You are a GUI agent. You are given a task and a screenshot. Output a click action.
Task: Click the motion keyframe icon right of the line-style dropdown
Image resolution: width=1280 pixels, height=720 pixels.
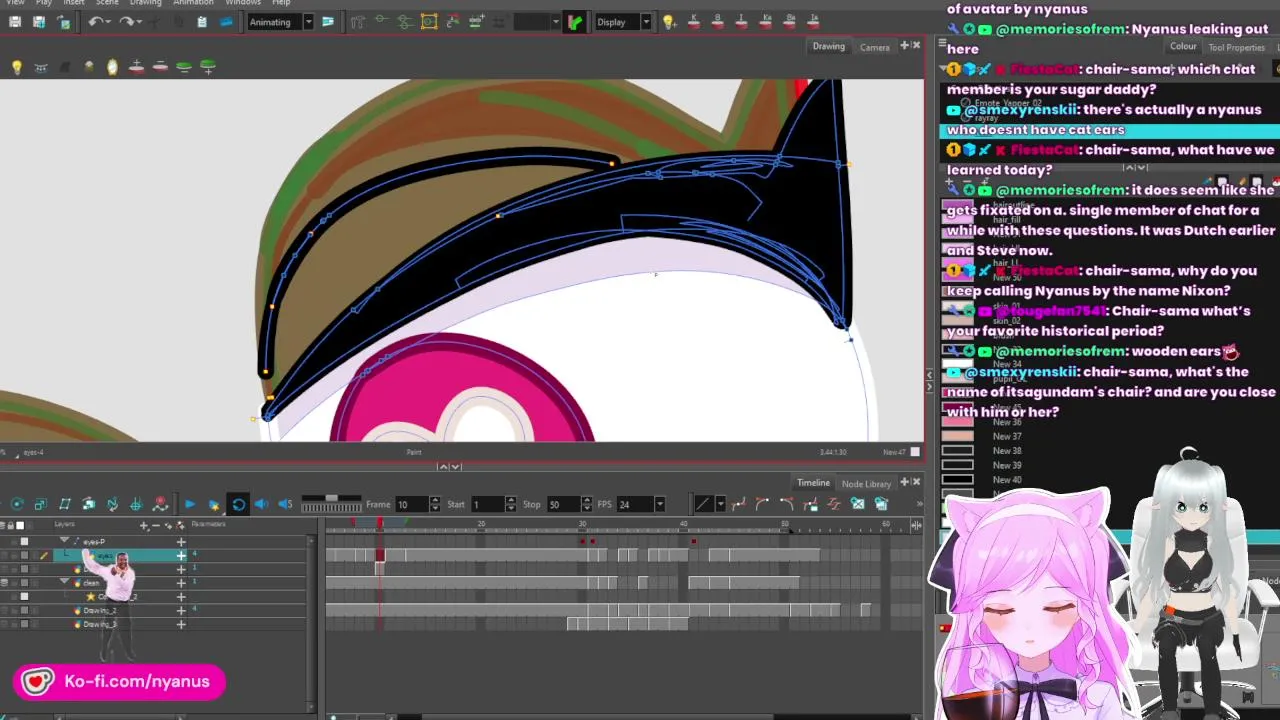[739, 504]
